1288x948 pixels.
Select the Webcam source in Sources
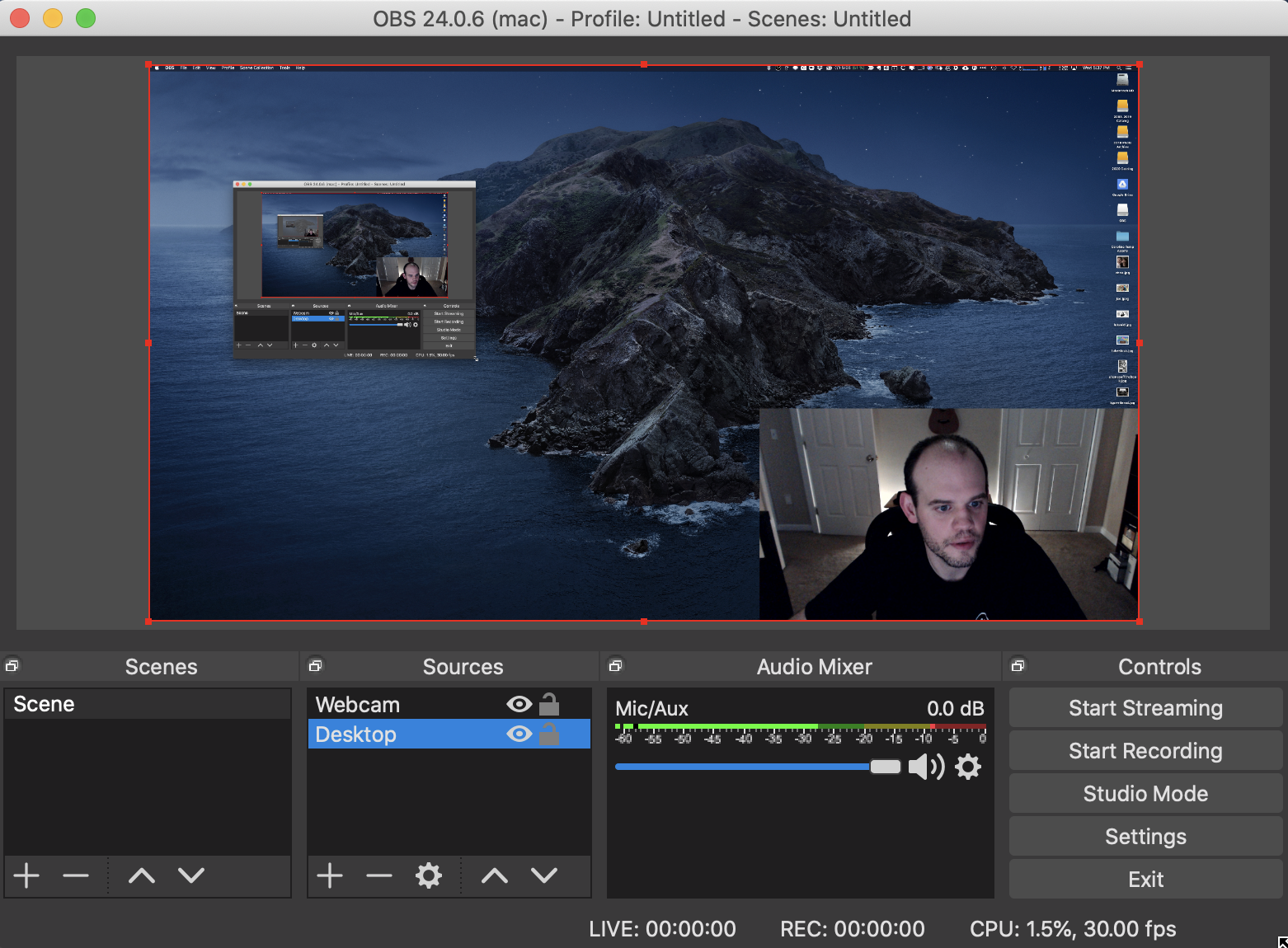click(x=358, y=705)
